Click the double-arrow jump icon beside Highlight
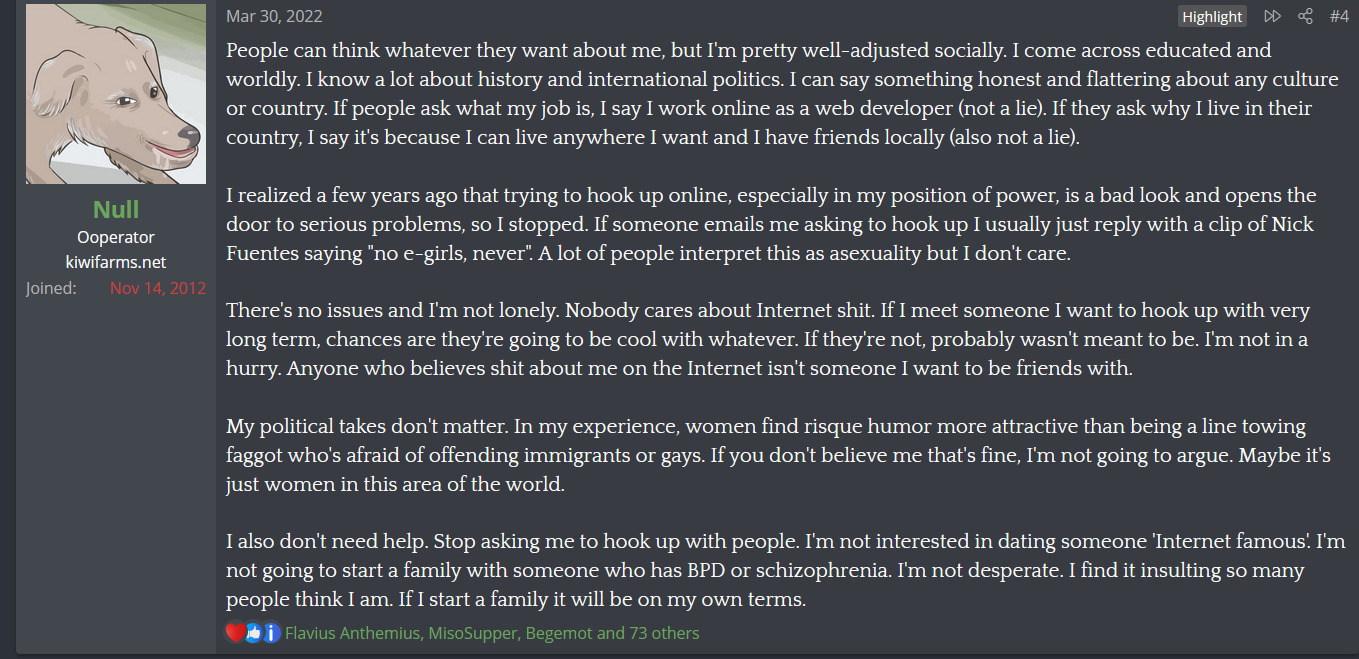 (1272, 16)
